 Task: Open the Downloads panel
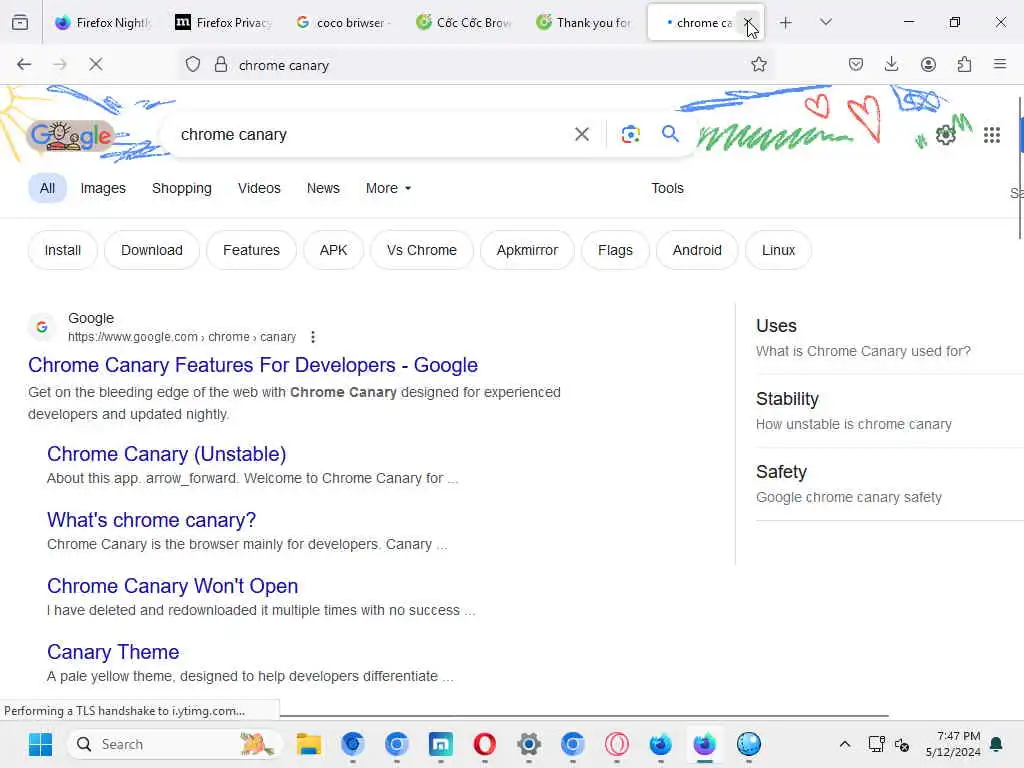coord(891,64)
